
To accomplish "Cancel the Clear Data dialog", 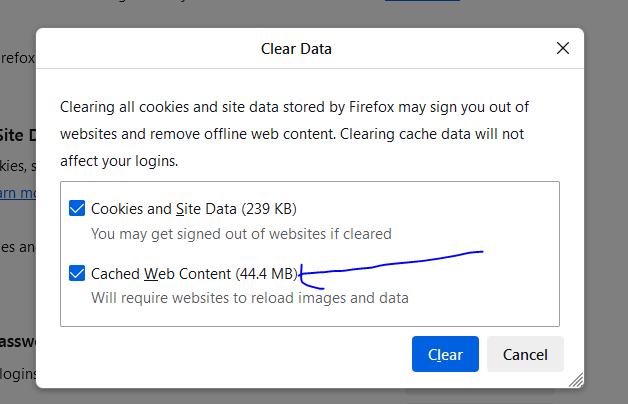I will [x=525, y=354].
